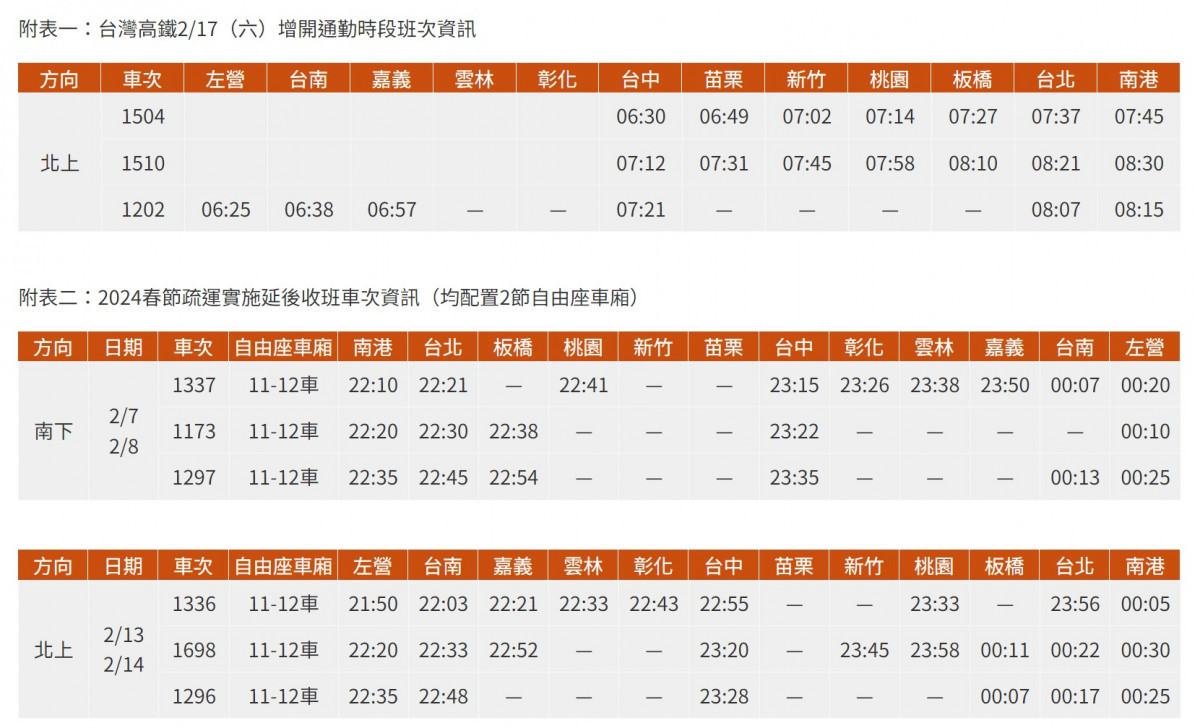Click the 08:07 台北 time cell

point(1056,210)
